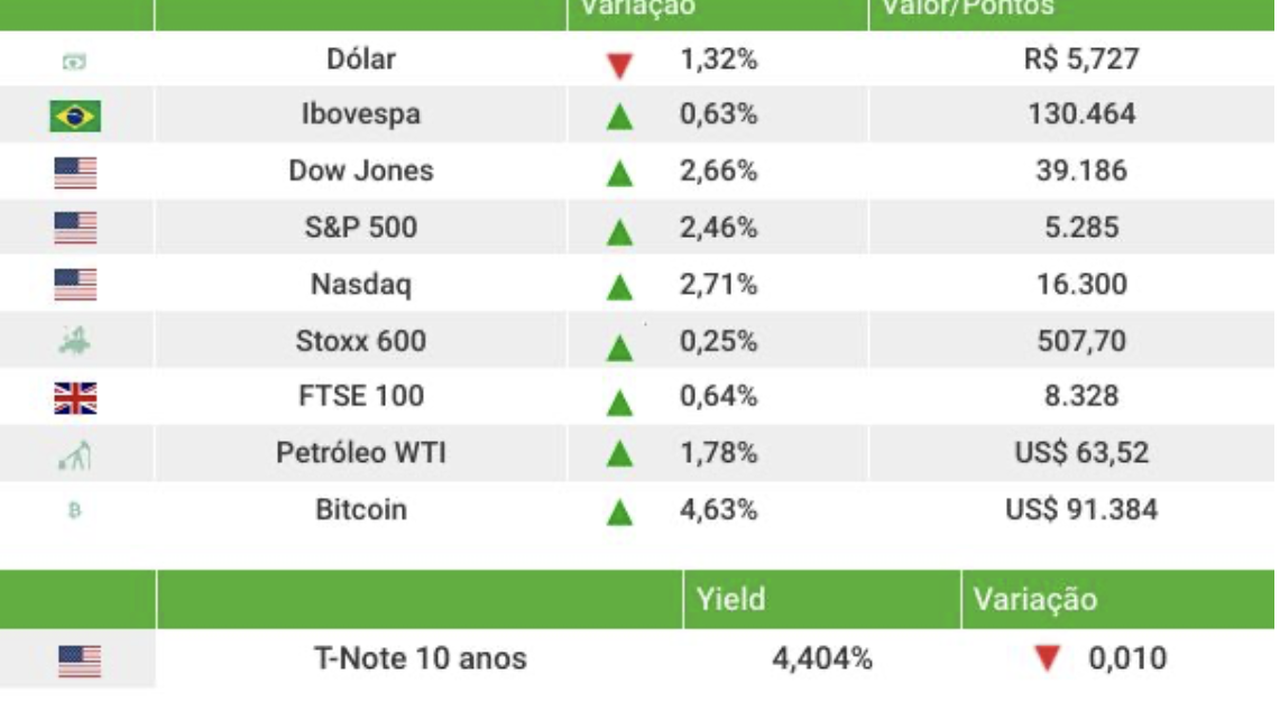
Task: Click the Europe map icon for Stoxx 600
Action: tap(75, 342)
